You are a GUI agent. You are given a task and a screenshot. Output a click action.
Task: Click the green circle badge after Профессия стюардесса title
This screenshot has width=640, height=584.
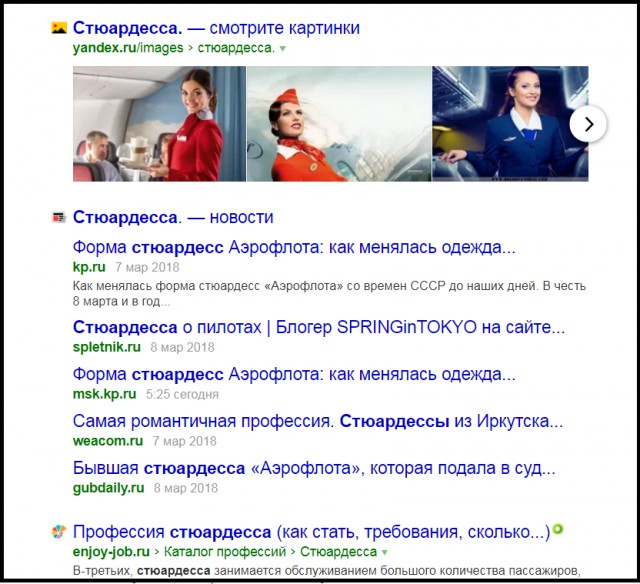coord(558,529)
